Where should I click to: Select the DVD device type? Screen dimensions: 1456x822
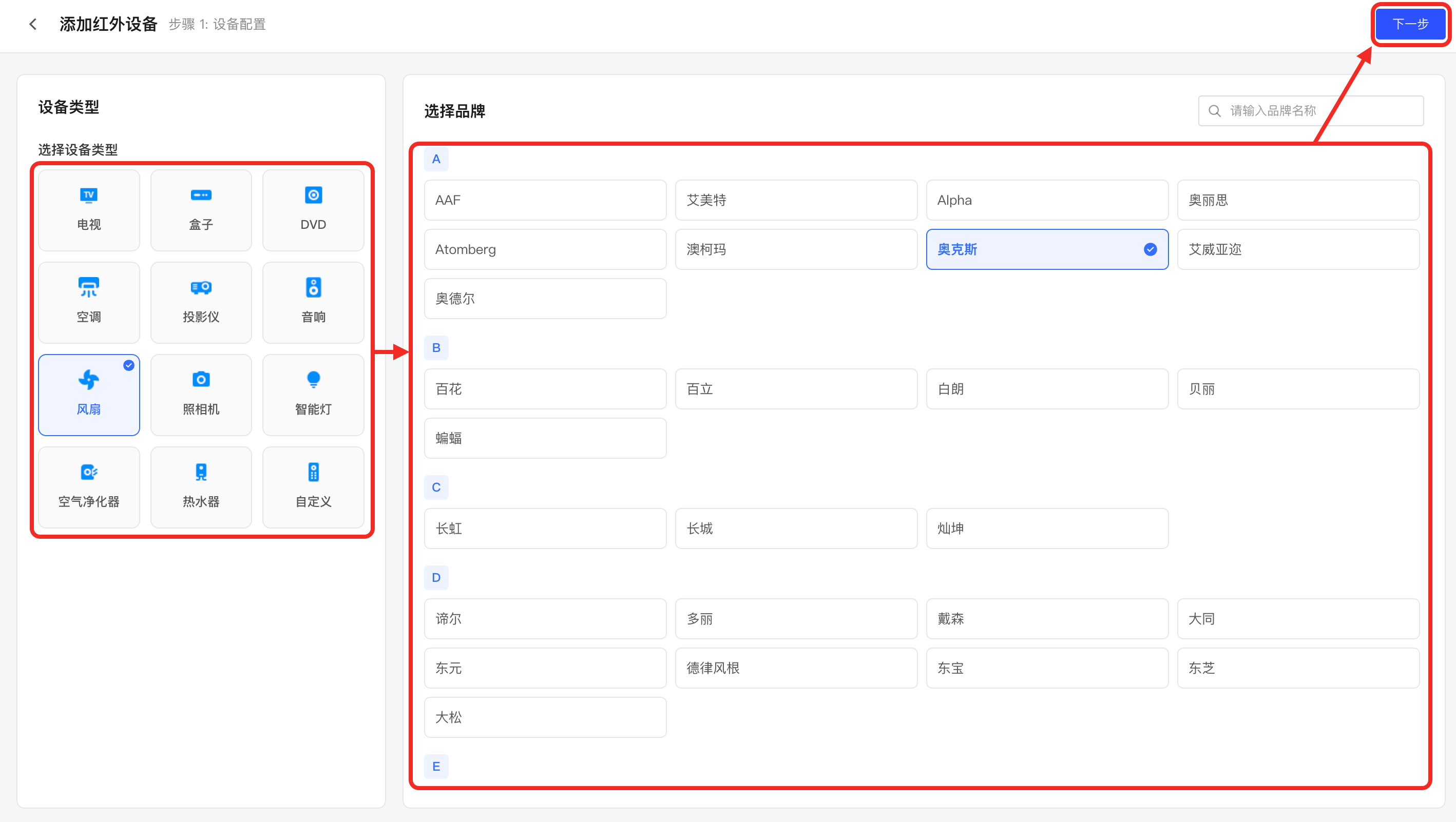(x=313, y=210)
